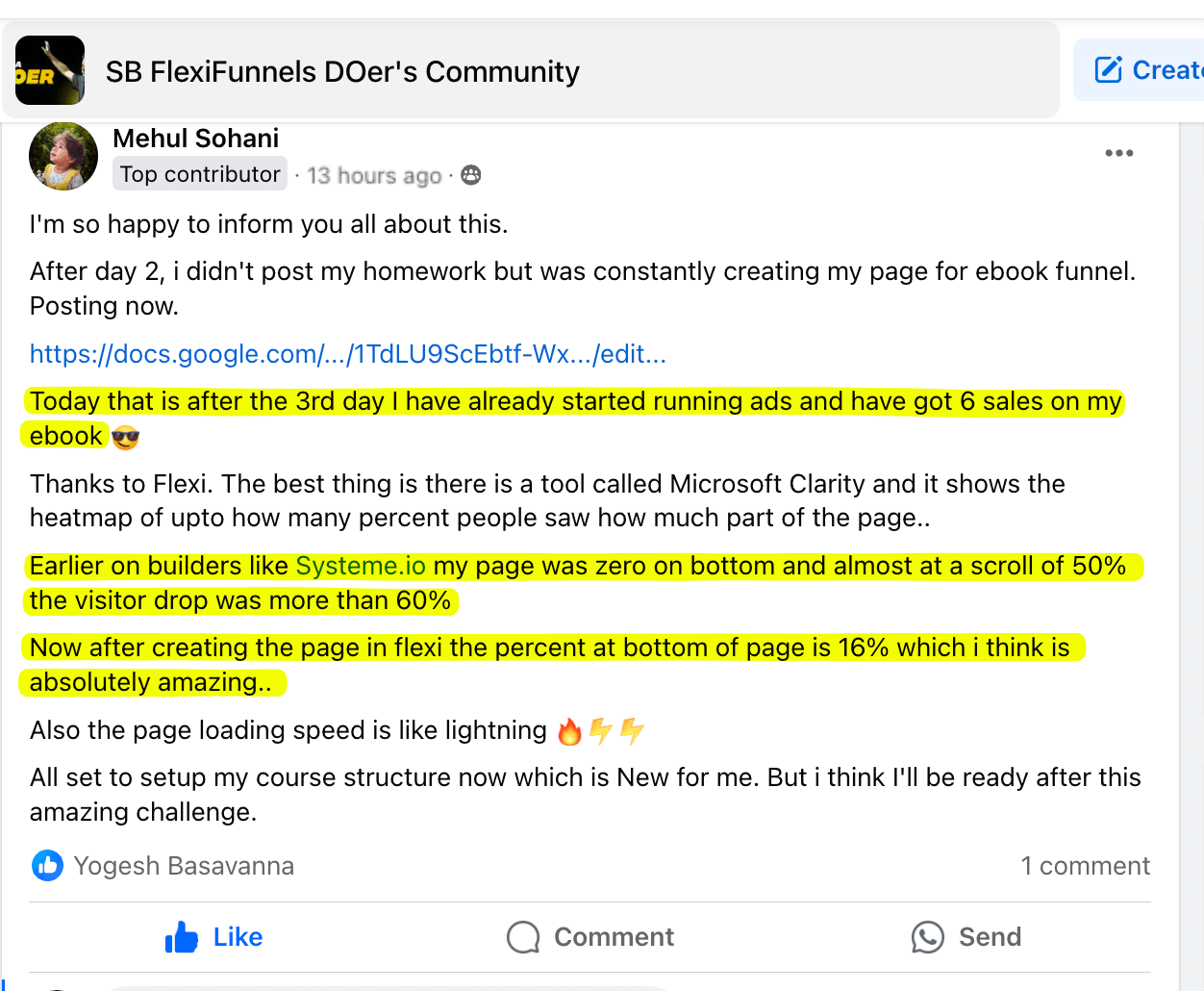Expand the 1 comment thread
The width and height of the screenshot is (1204, 991).
point(1085,866)
